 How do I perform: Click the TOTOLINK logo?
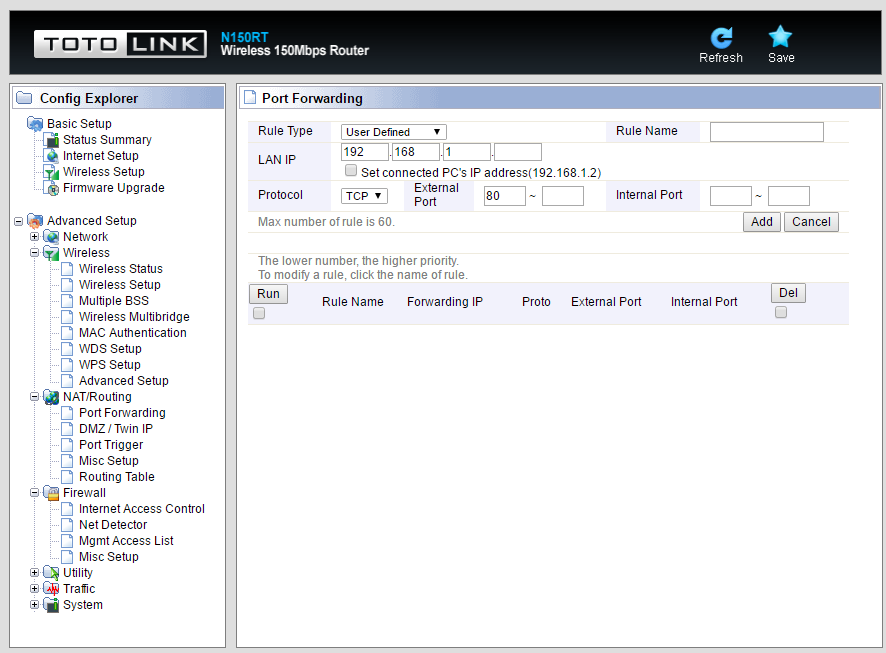120,44
